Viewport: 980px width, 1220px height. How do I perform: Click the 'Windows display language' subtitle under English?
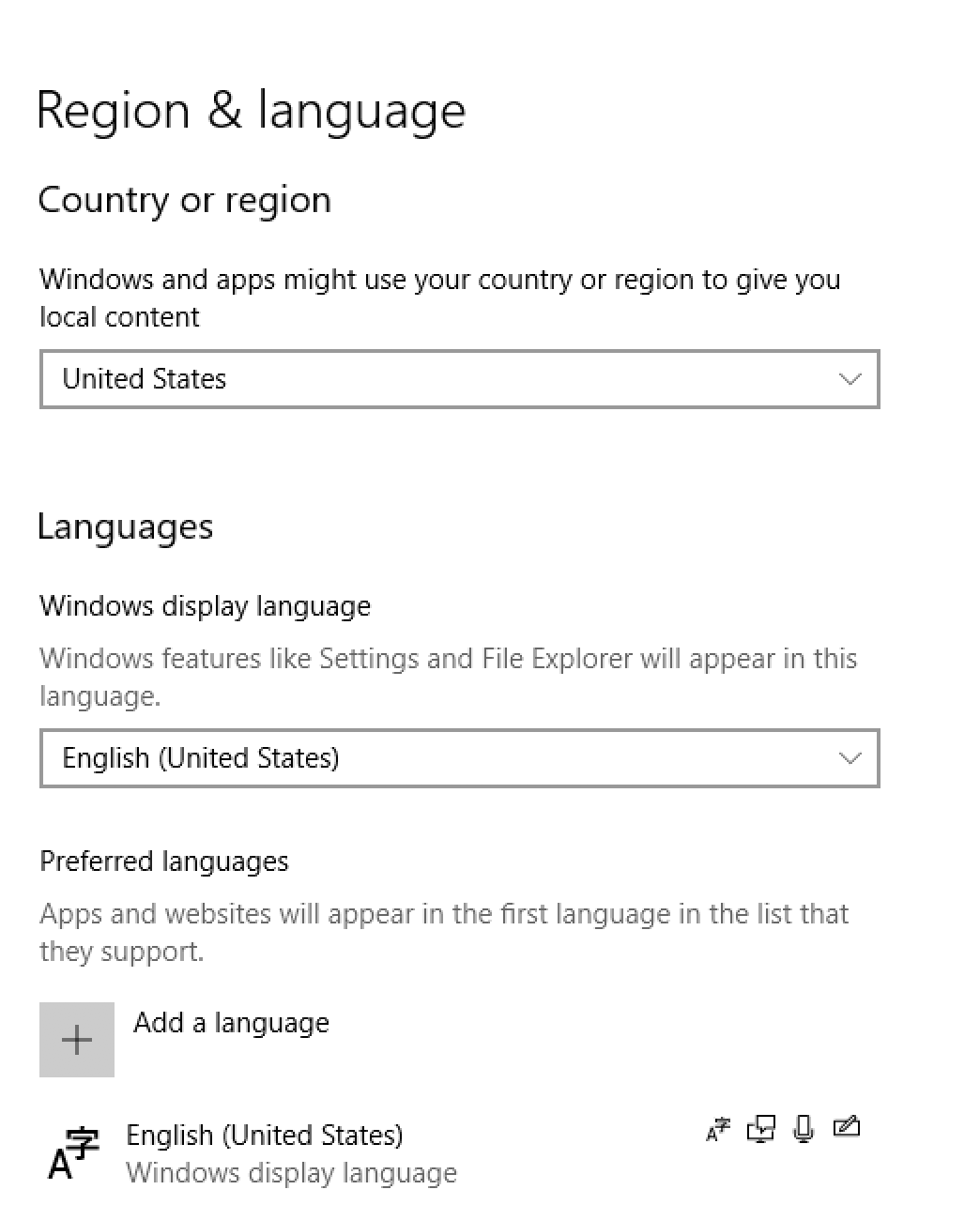pos(291,1173)
